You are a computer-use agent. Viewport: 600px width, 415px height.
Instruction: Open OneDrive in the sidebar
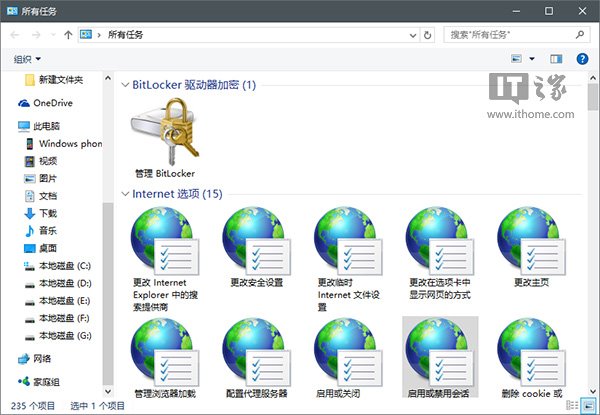(45, 103)
